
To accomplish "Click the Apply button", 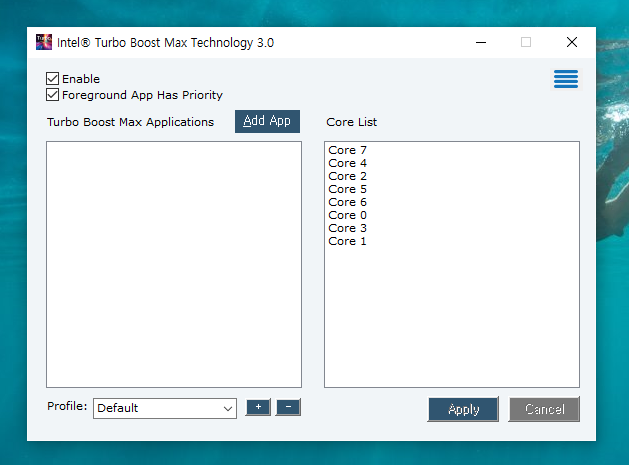I will pyautogui.click(x=463, y=409).
